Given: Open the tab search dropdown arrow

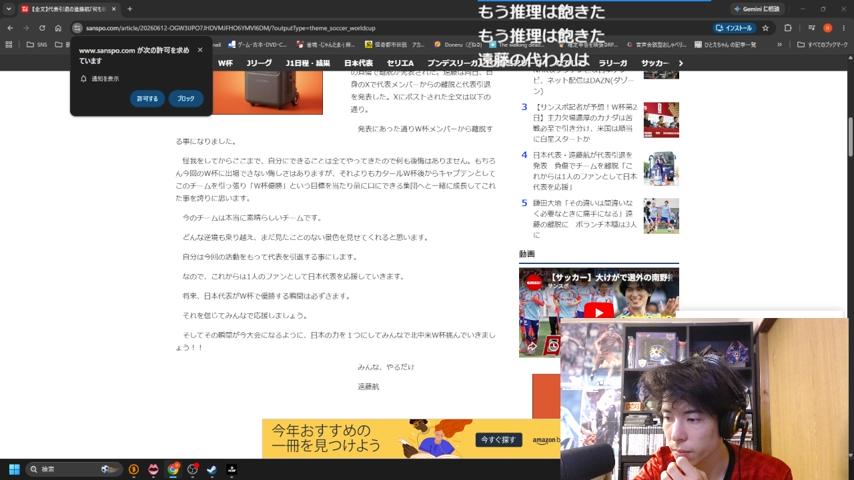Looking at the screenshot, I should [9, 9].
